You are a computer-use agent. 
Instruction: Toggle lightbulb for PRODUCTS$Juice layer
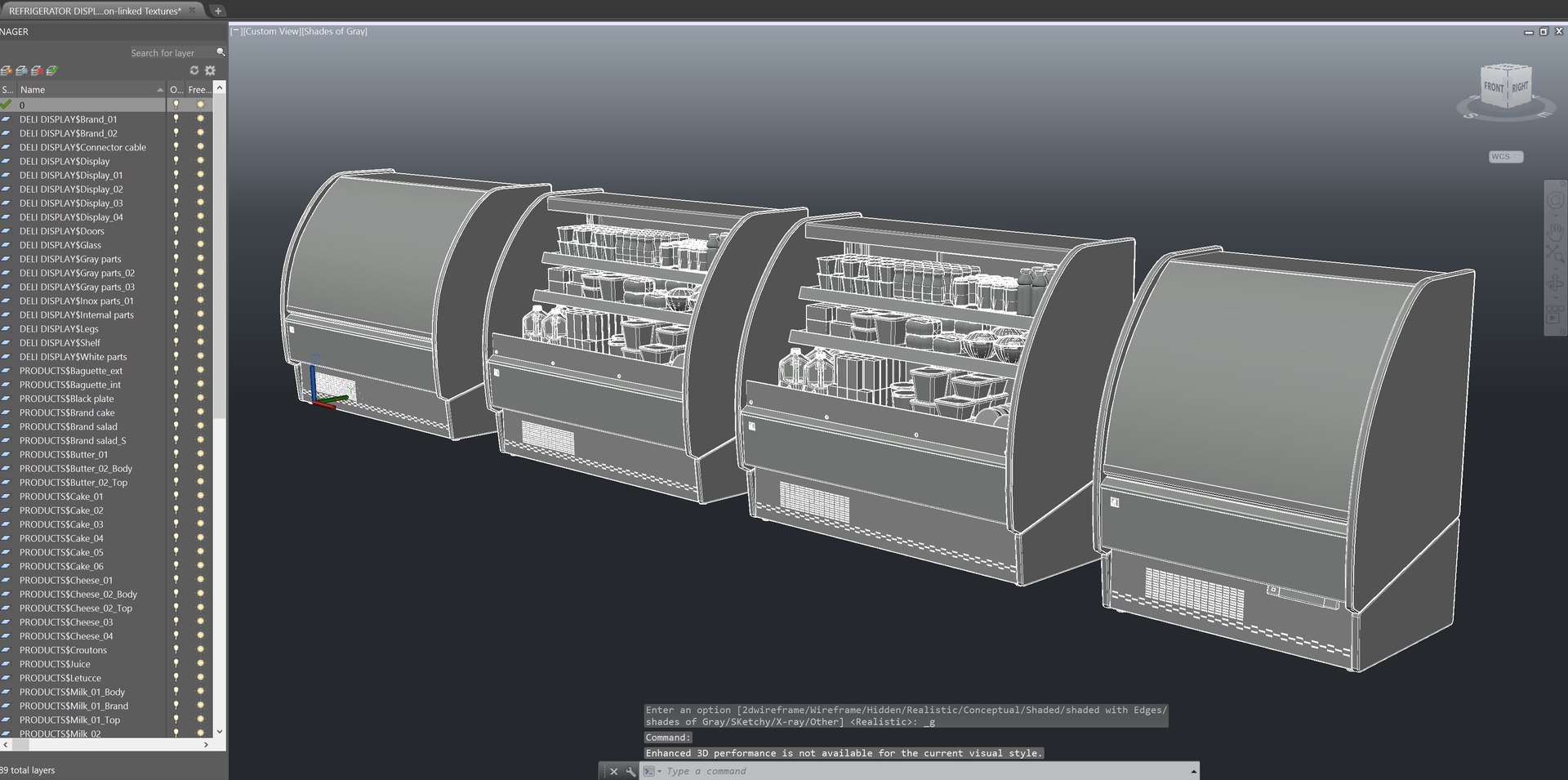pyautogui.click(x=176, y=664)
